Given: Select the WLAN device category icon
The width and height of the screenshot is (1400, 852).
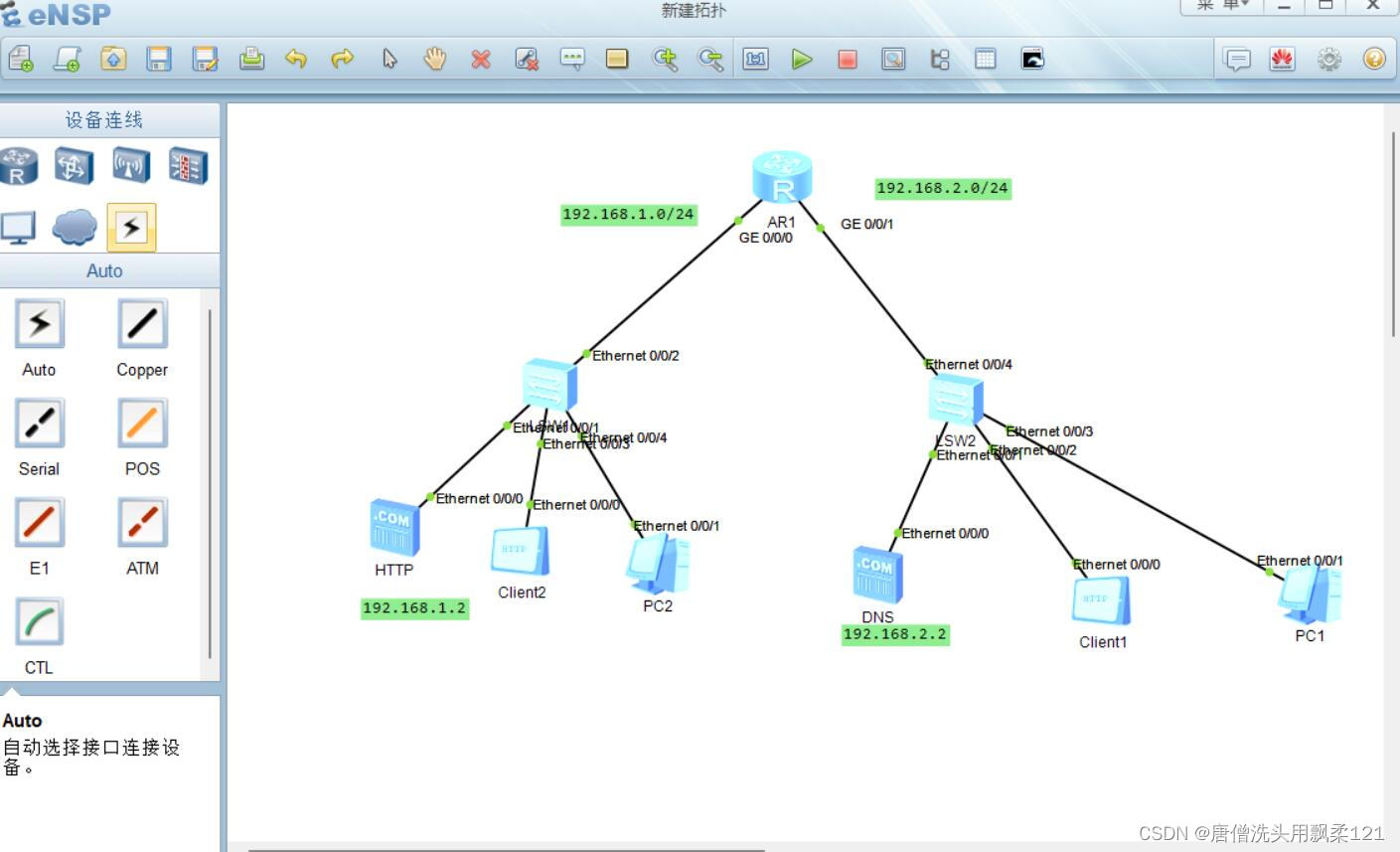Looking at the screenshot, I should pos(131,166).
